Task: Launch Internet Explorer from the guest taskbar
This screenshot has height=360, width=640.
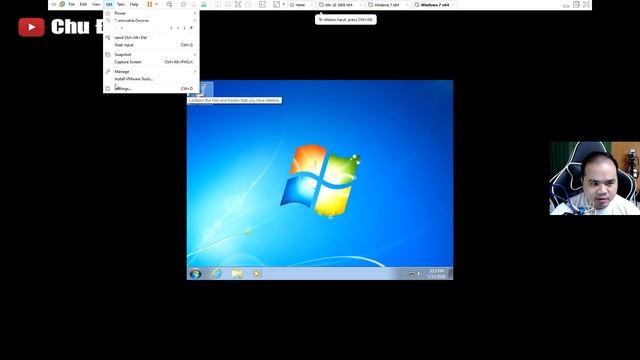Action: tap(216, 273)
